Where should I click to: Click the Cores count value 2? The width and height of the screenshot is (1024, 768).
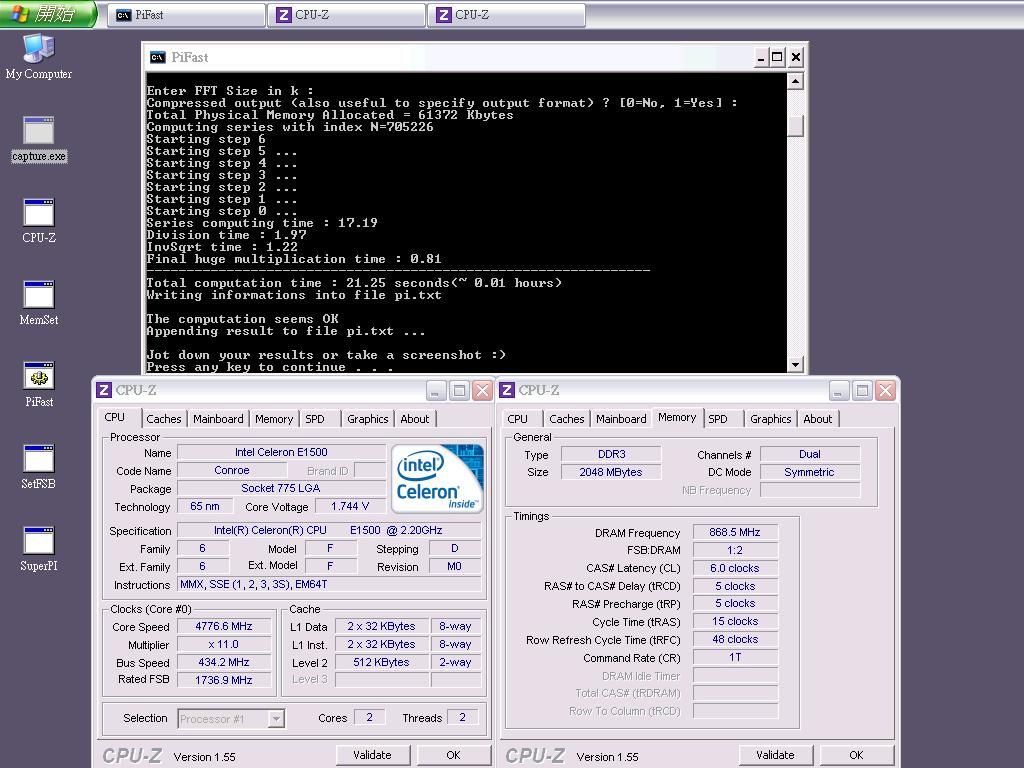tap(370, 717)
